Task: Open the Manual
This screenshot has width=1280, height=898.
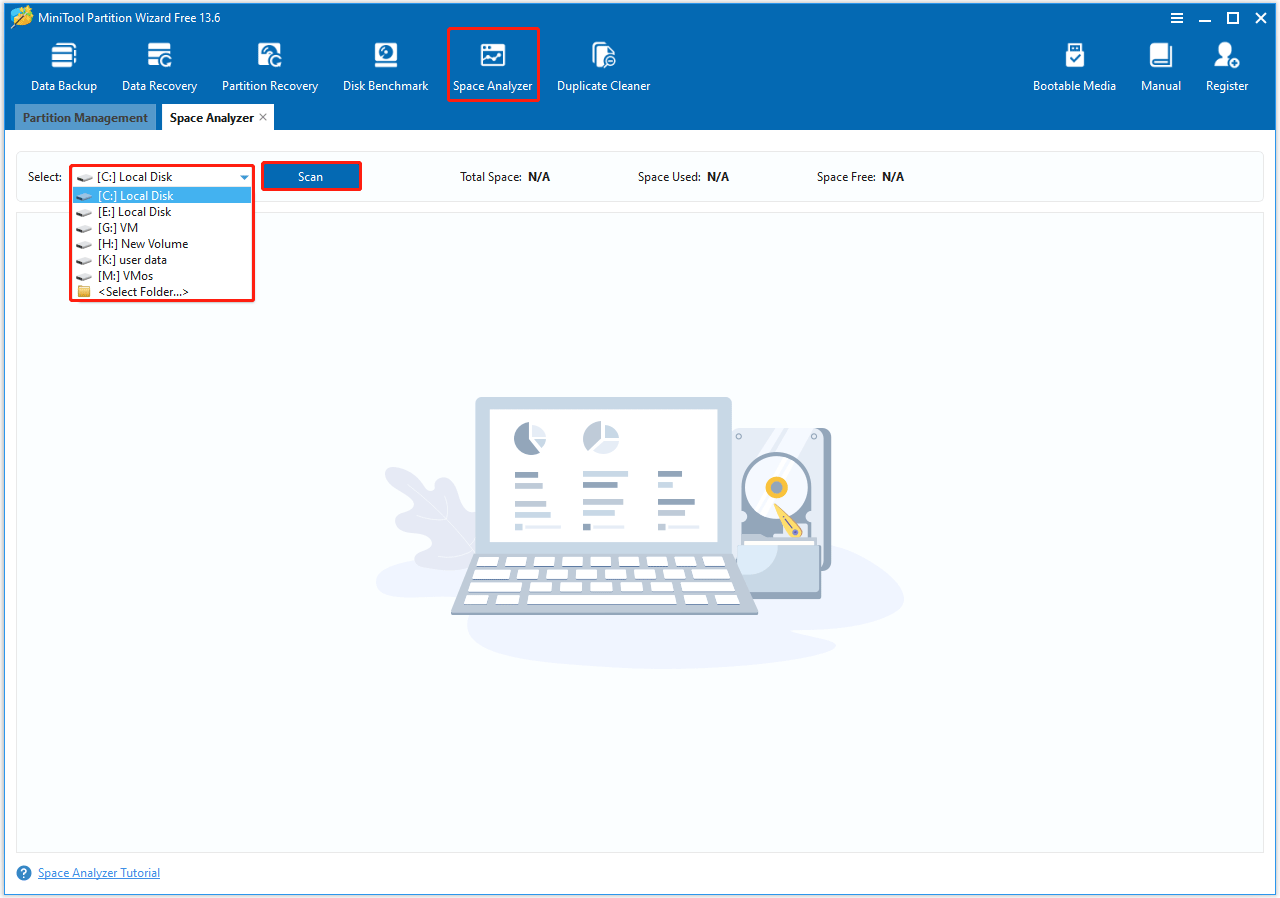Action: click(1160, 65)
